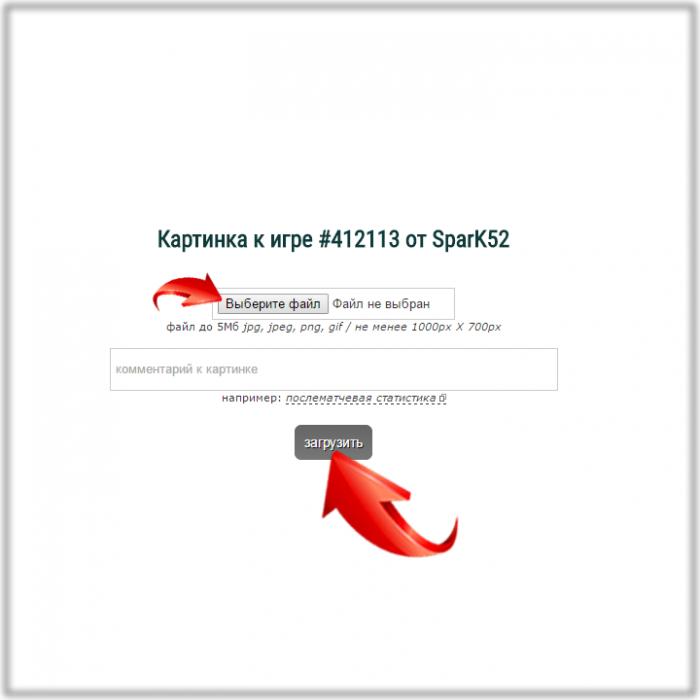Image resolution: width=700 pixels, height=700 pixels.
Task: Click the large red arrow below 'загрузить'
Action: [389, 504]
